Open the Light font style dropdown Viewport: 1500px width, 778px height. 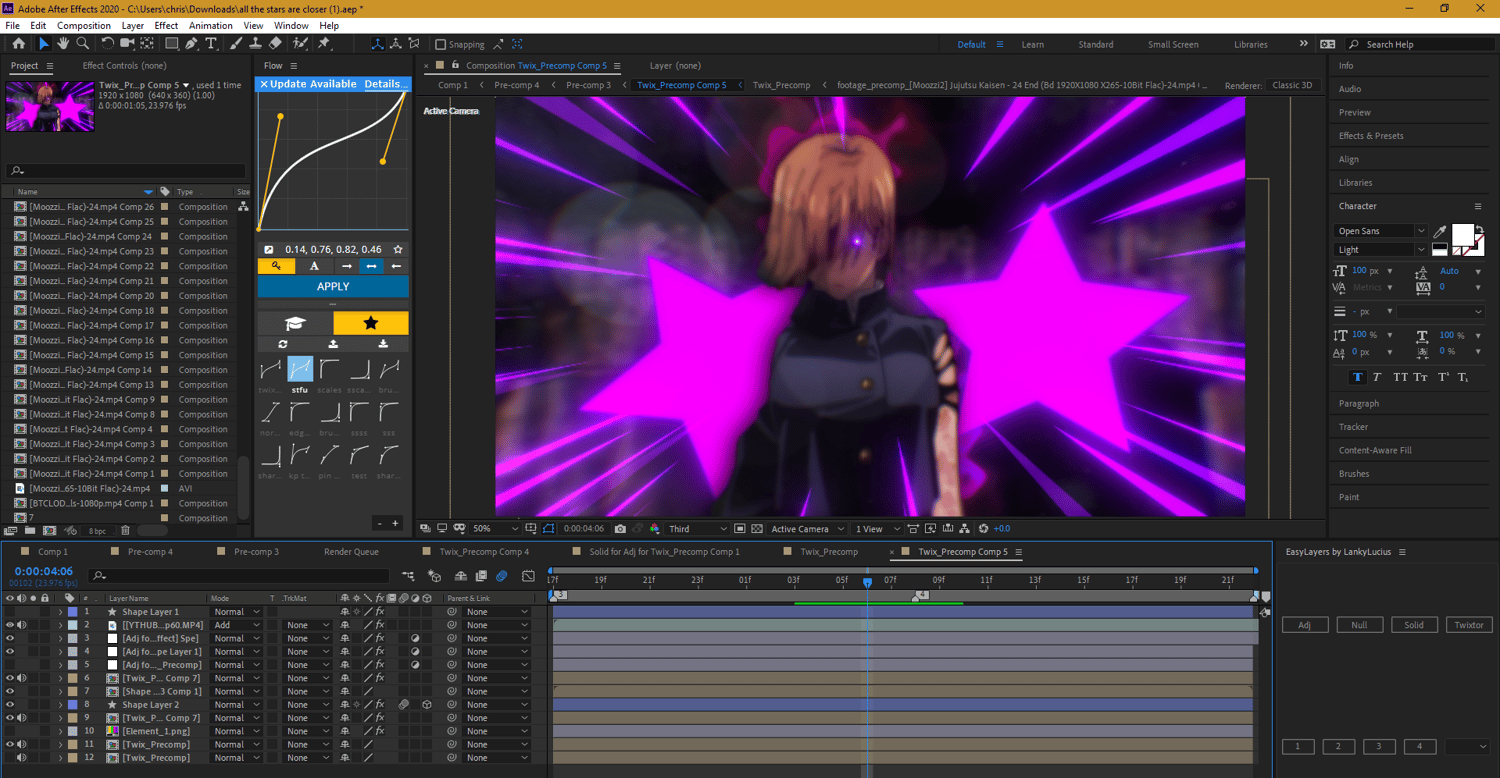[1382, 250]
